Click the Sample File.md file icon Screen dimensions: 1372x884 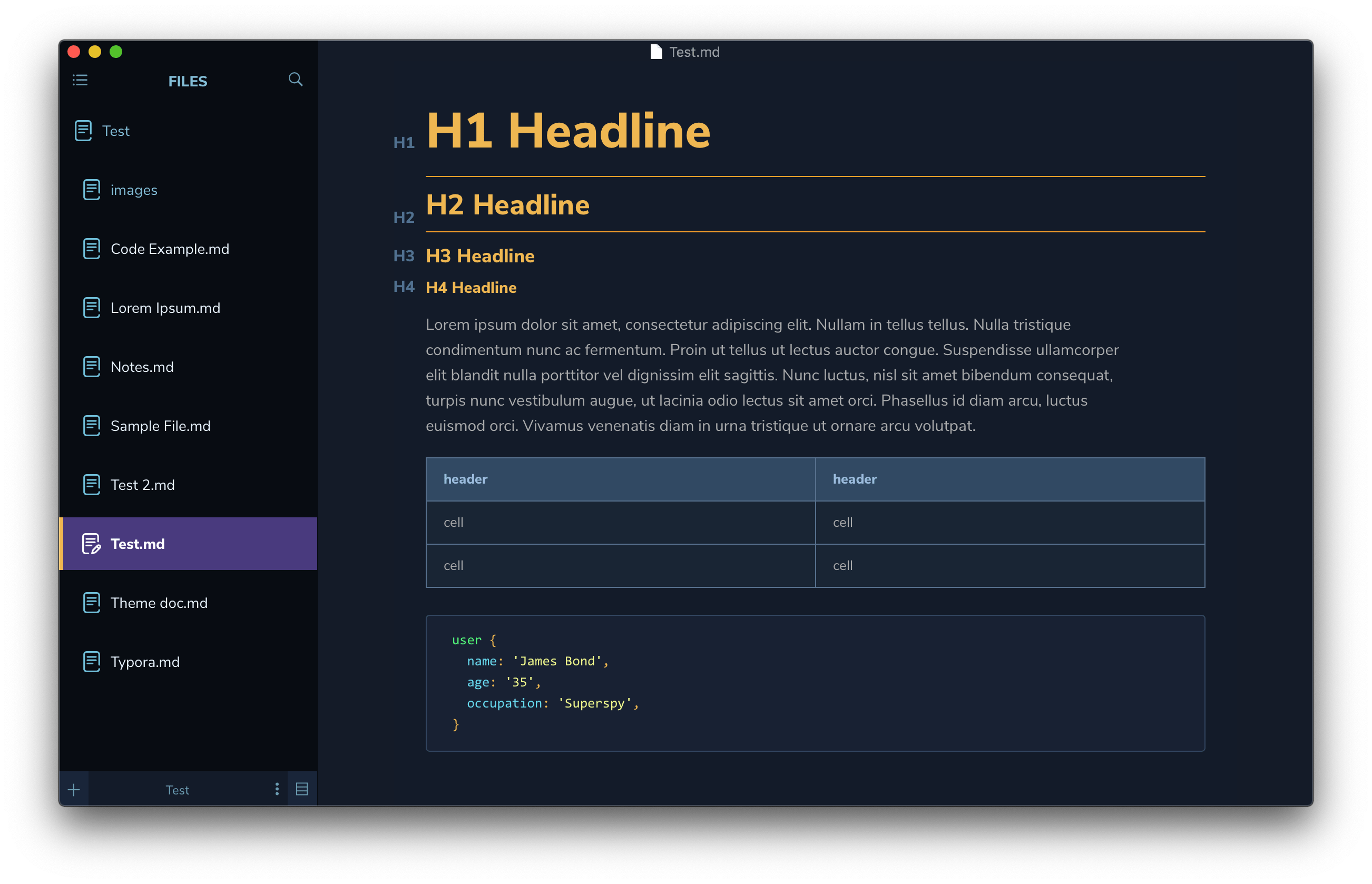point(92,426)
